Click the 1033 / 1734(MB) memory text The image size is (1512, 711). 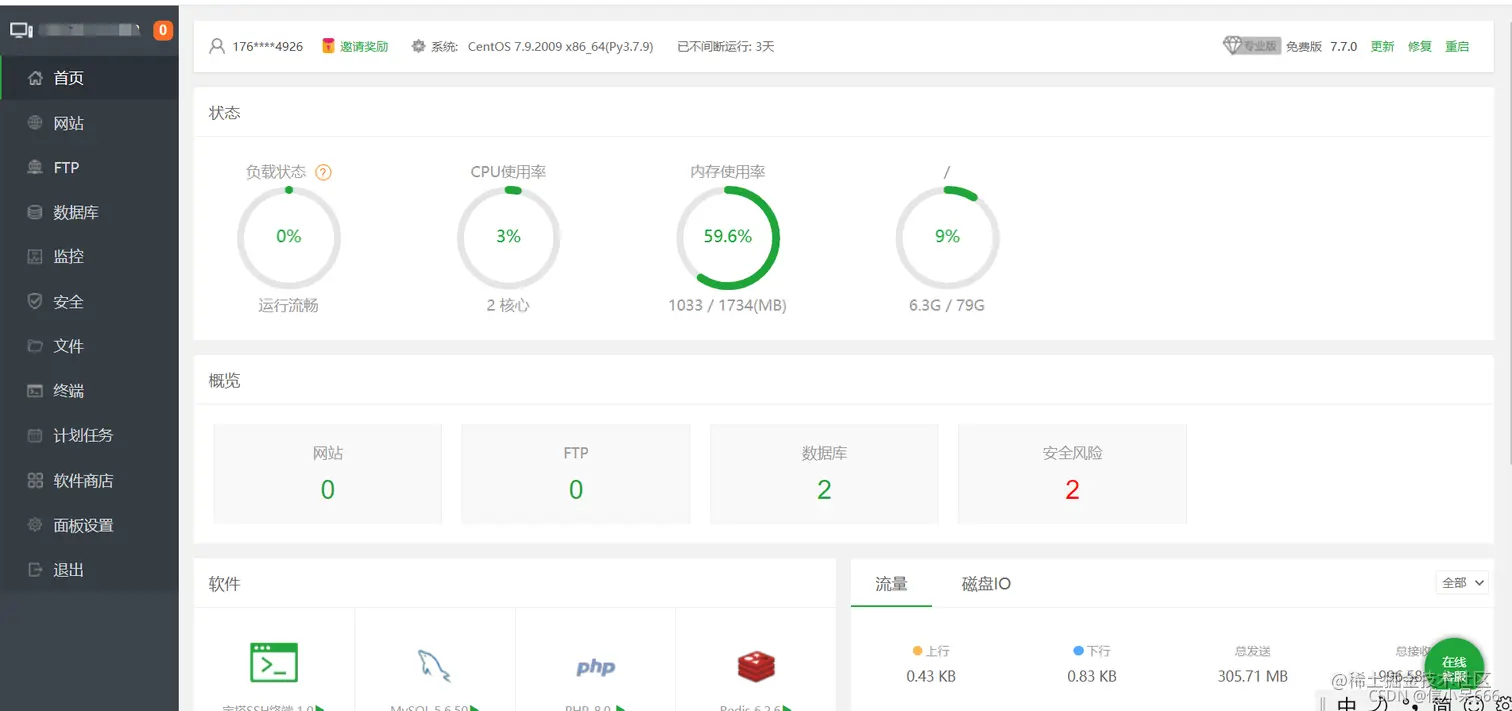point(727,306)
